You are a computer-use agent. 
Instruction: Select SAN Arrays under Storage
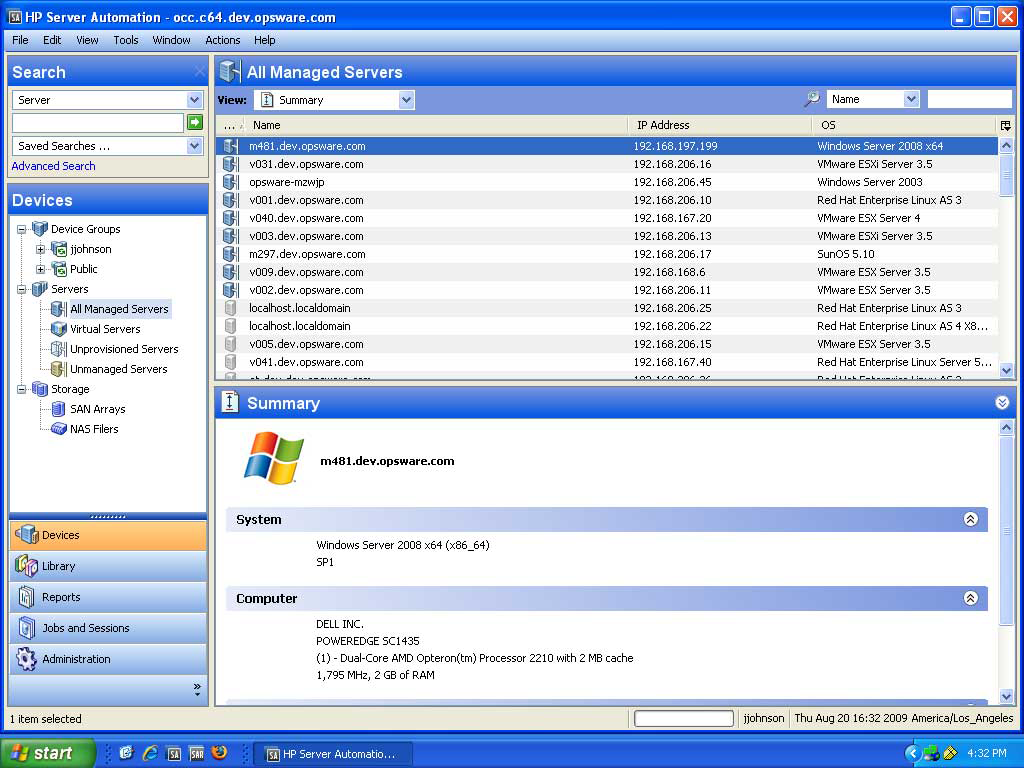point(97,409)
